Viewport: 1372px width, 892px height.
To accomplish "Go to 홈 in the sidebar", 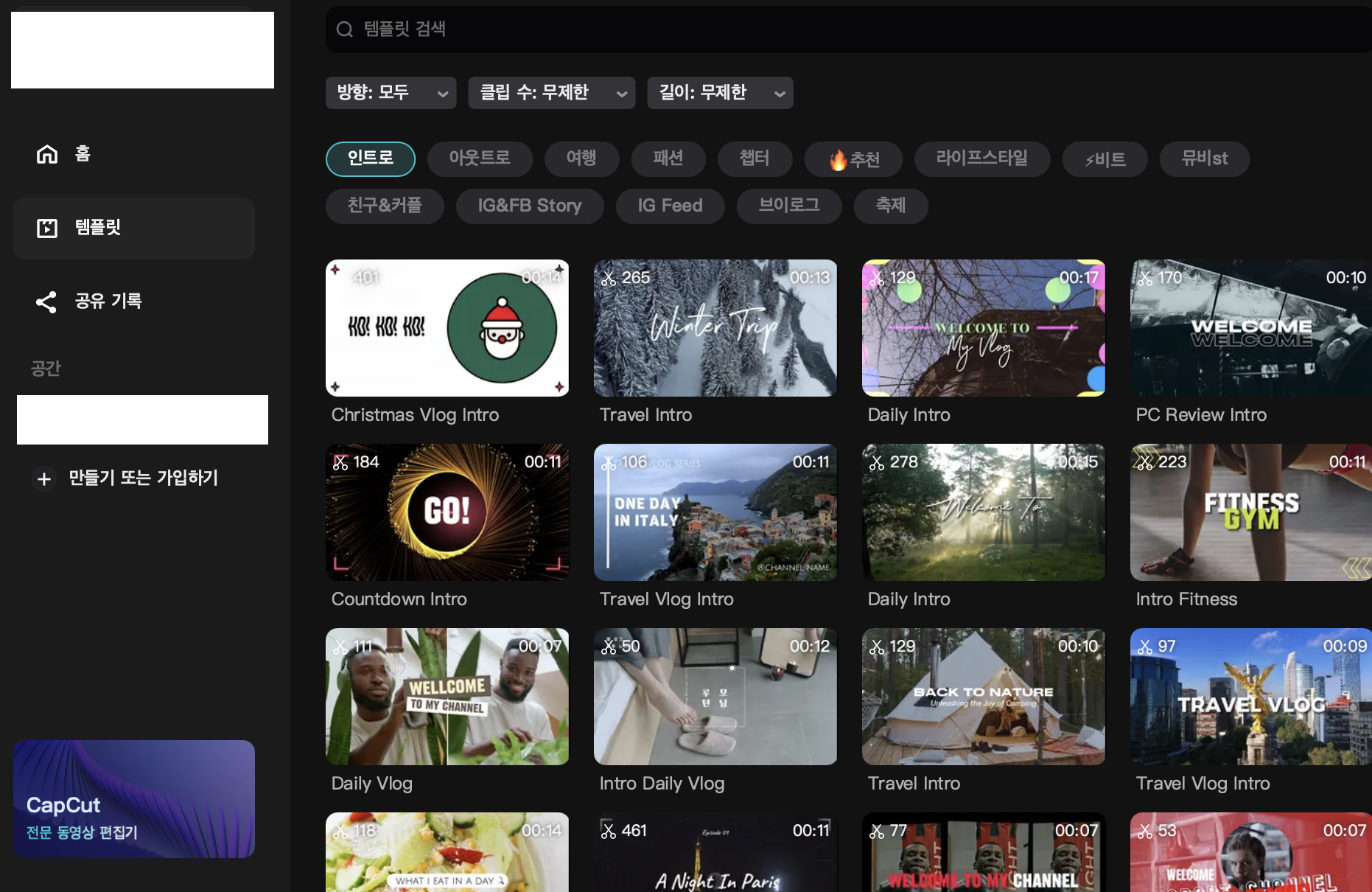I will 134,154.
